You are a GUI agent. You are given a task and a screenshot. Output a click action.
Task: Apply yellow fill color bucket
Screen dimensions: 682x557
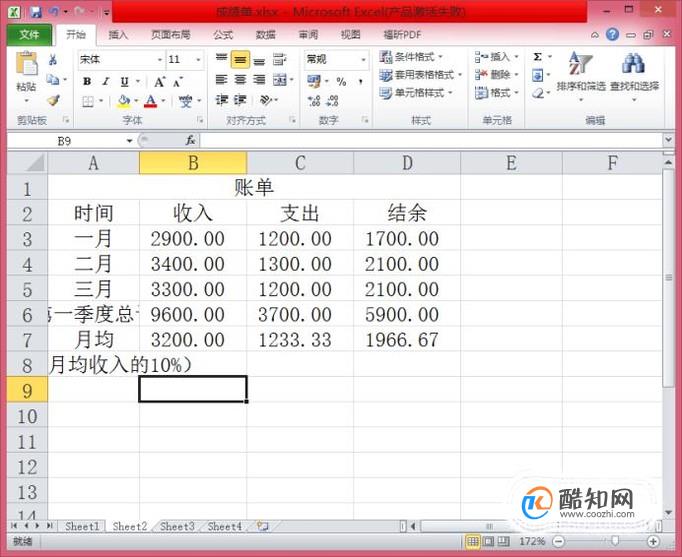[124, 101]
